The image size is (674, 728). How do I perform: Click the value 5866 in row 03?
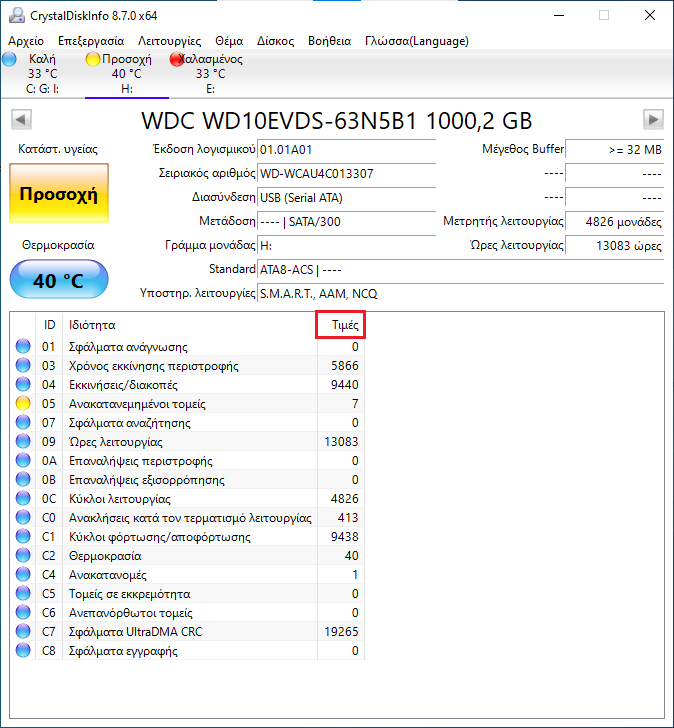pos(344,366)
